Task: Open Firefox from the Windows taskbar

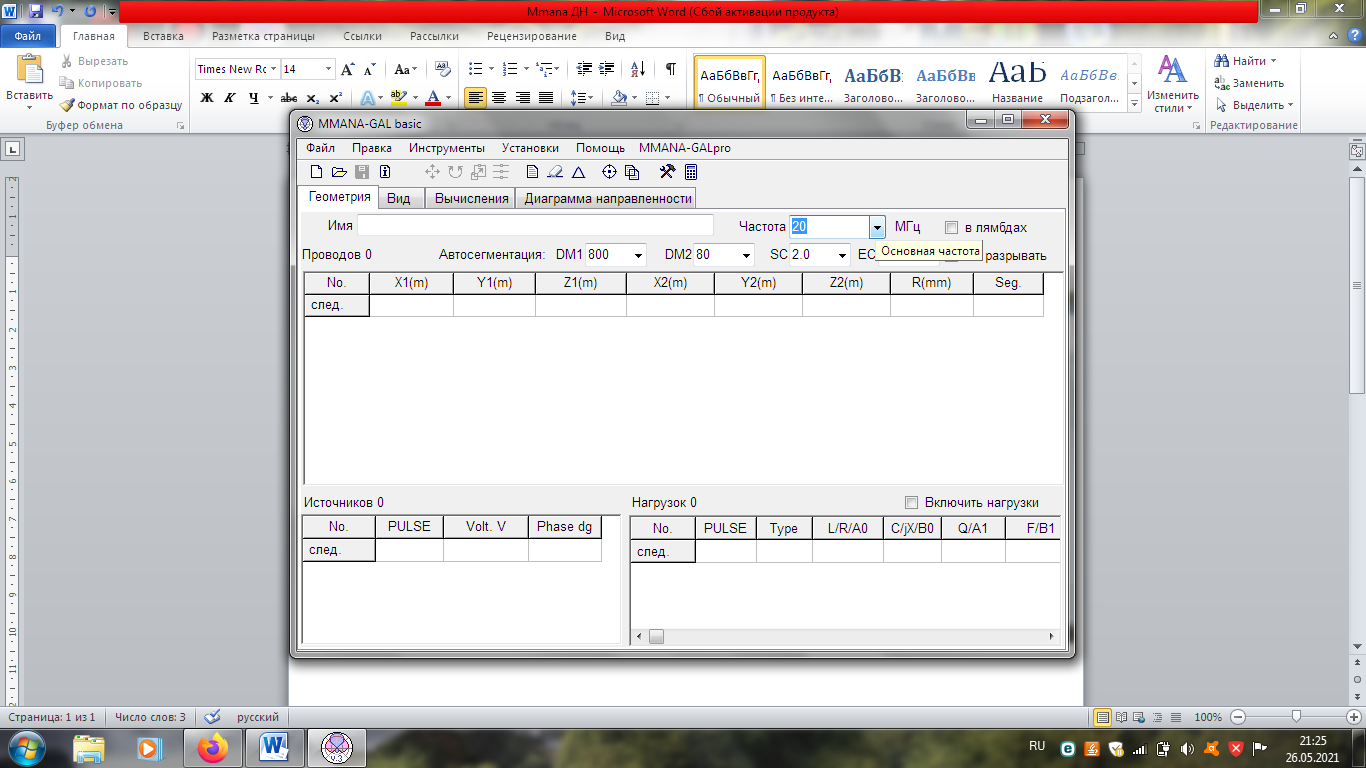Action: (x=212, y=747)
